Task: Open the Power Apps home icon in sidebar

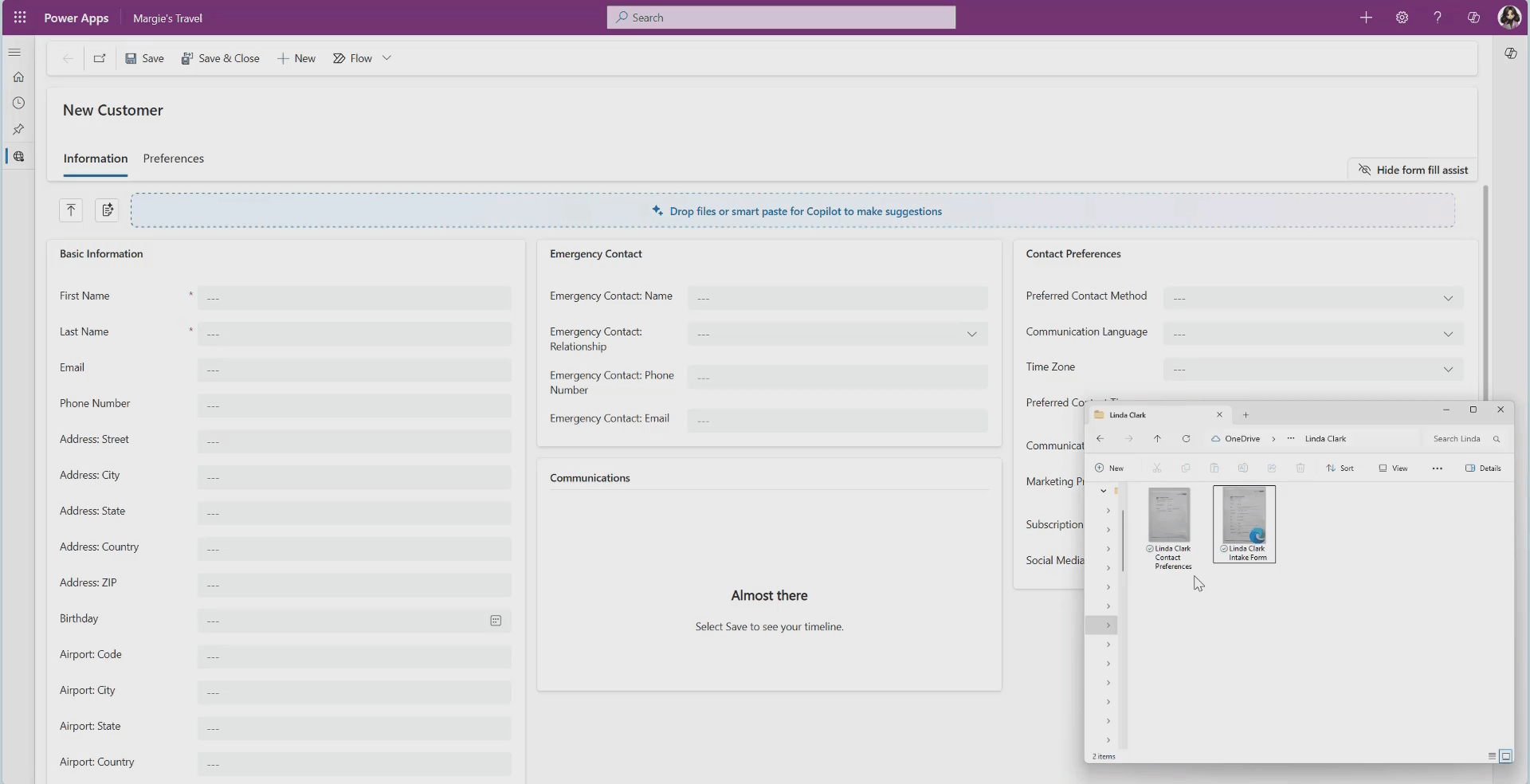Action: point(18,76)
